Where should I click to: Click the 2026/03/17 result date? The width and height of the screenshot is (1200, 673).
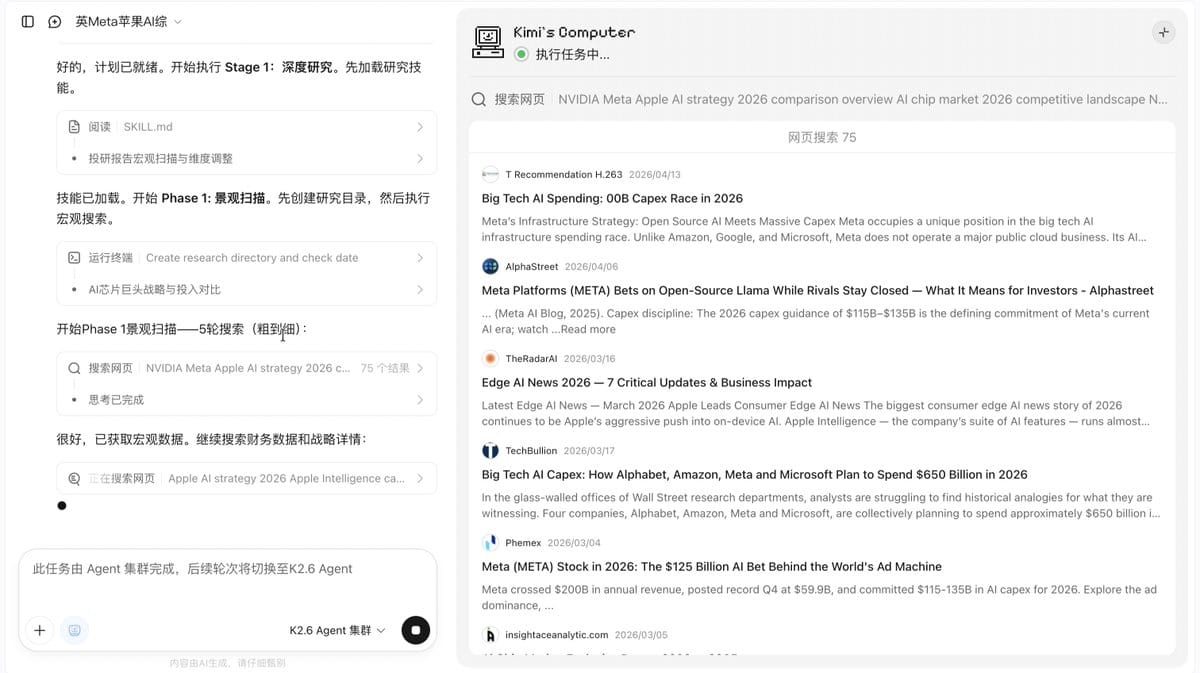588,450
